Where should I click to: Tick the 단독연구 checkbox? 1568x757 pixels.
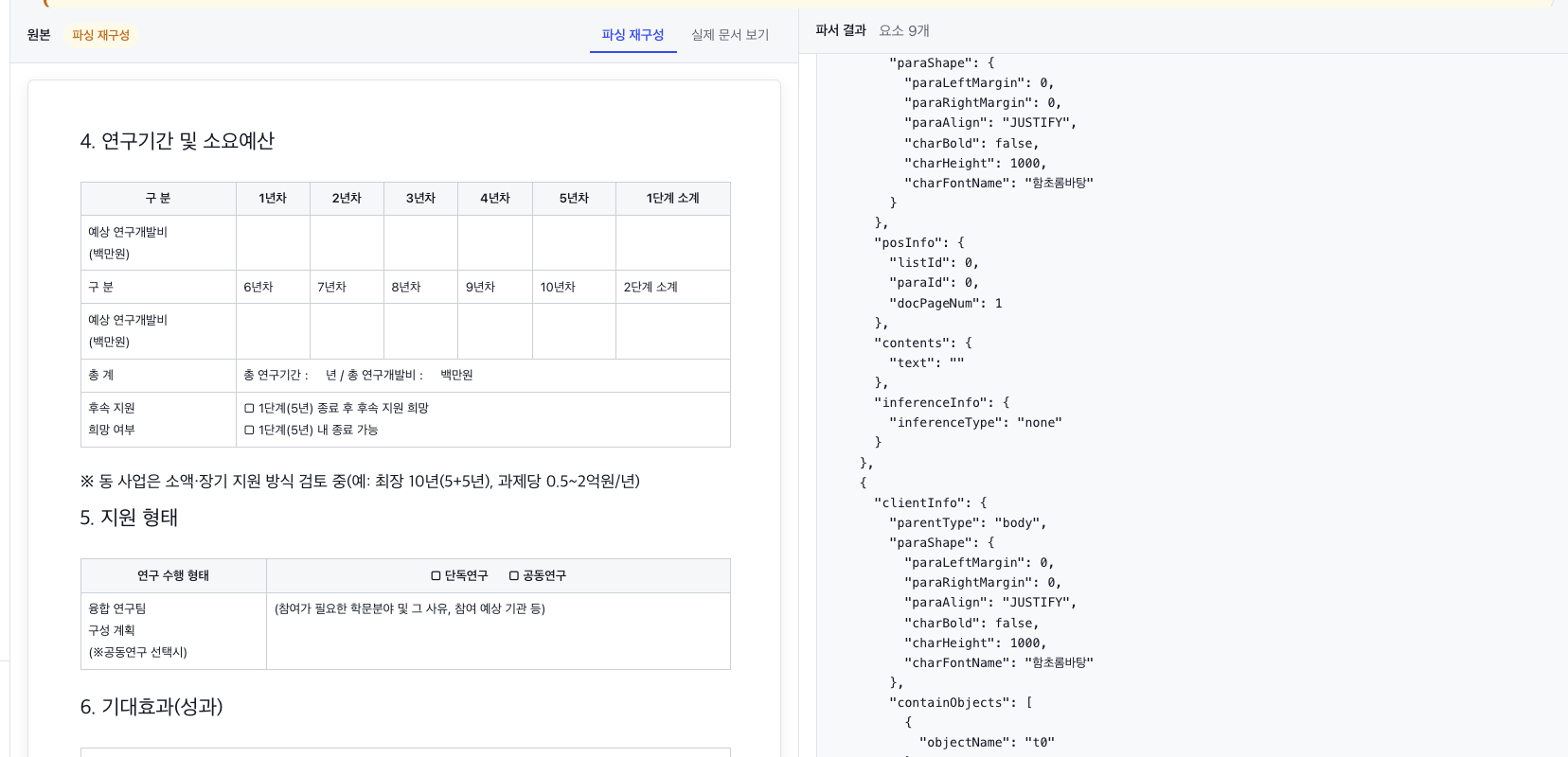click(x=436, y=575)
